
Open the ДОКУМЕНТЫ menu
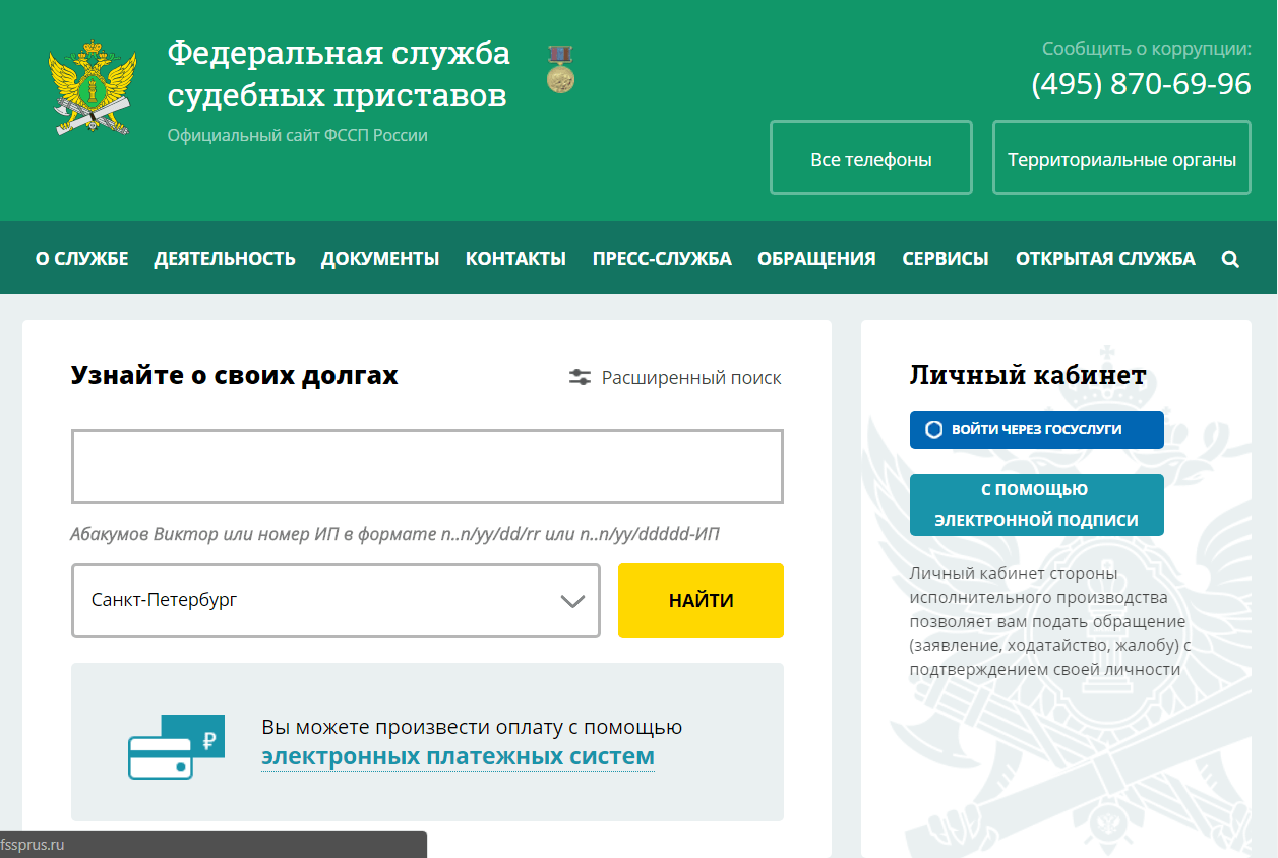(x=380, y=259)
